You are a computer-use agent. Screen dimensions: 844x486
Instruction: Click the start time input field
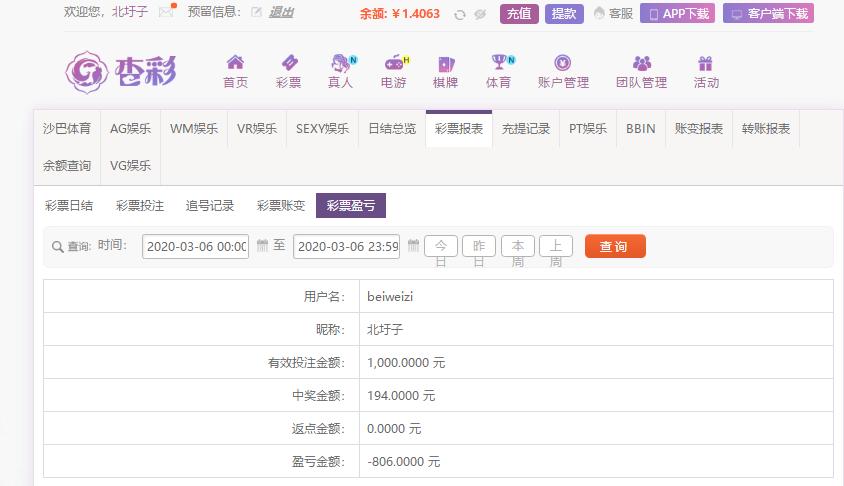click(196, 246)
